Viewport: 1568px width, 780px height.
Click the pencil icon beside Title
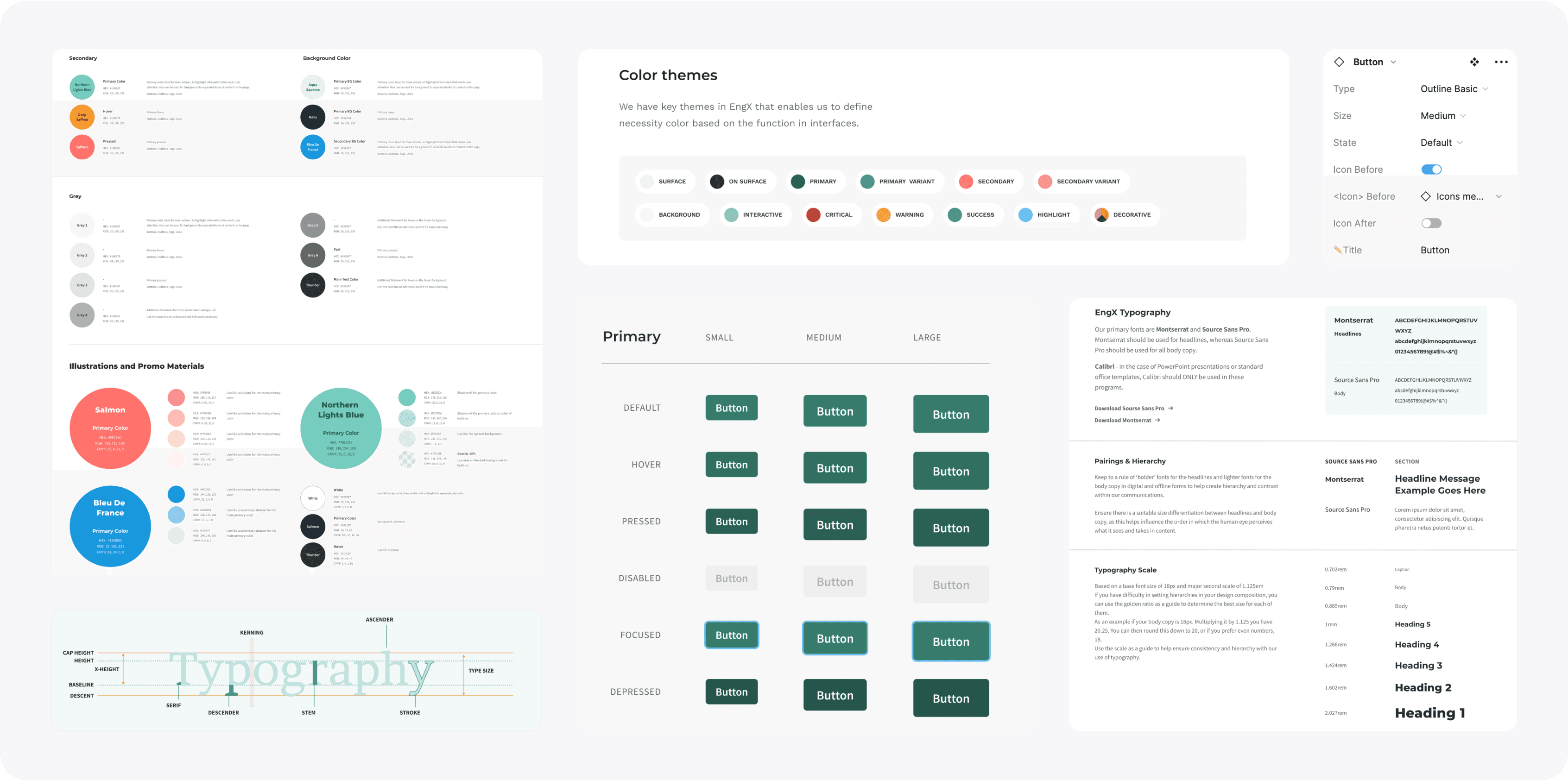tap(1337, 250)
